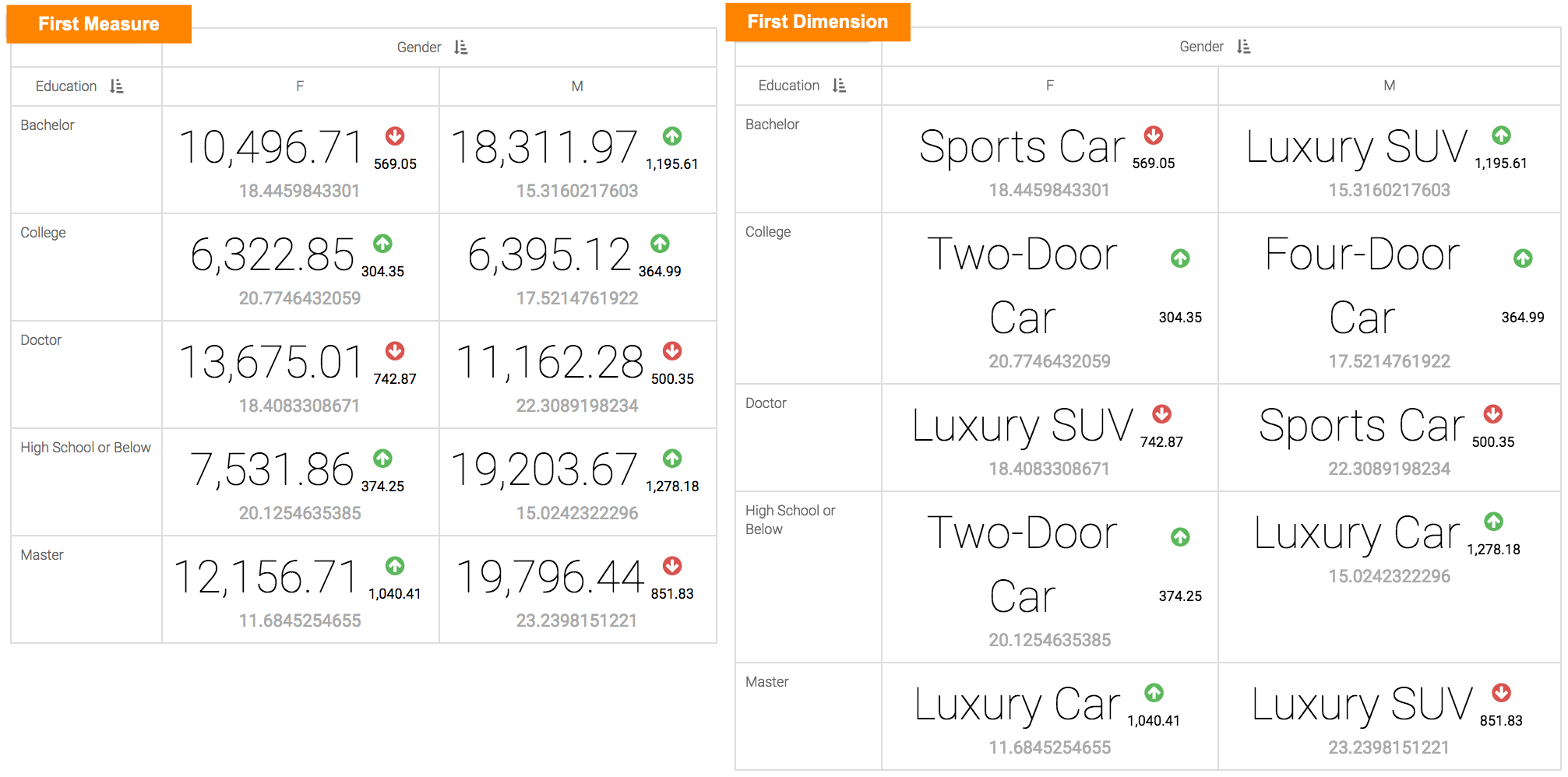Click the Luxury SUV value for Bachelor male

pos(1356,147)
